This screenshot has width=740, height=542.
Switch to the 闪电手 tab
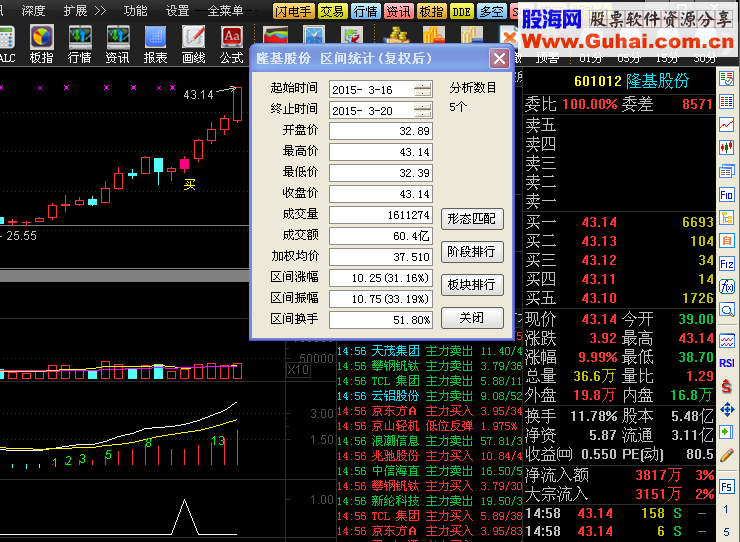click(293, 11)
